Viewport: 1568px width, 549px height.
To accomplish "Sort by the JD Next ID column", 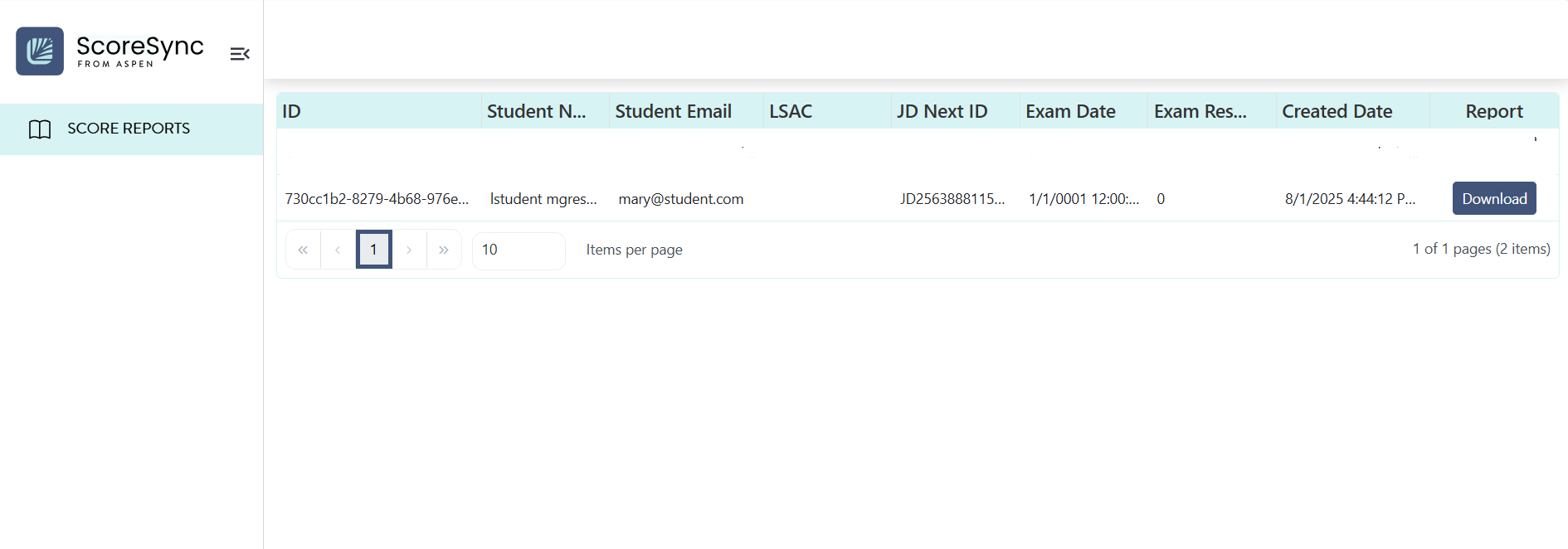I will tap(942, 111).
